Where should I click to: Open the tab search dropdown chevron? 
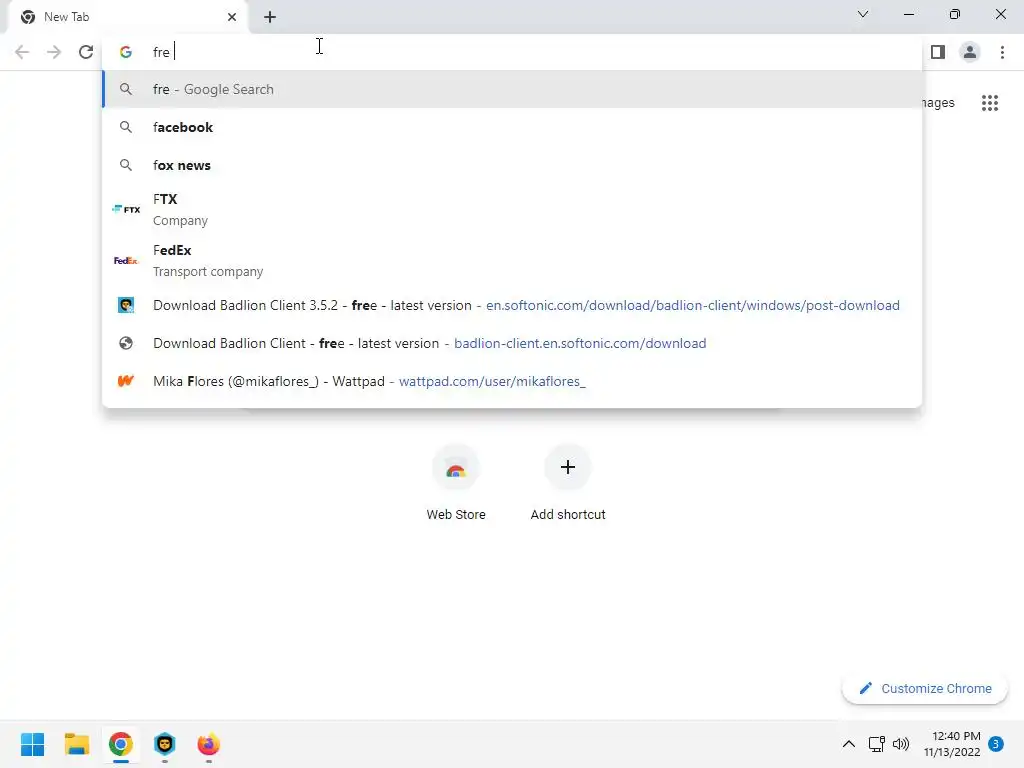click(863, 14)
